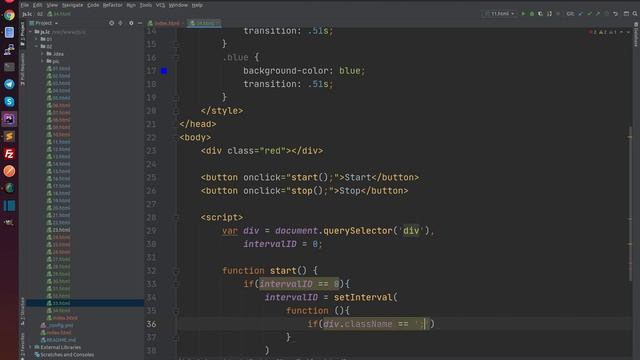The height and width of the screenshot is (360, 640).
Task: Fold the script block at line 28
Action: coord(176,218)
